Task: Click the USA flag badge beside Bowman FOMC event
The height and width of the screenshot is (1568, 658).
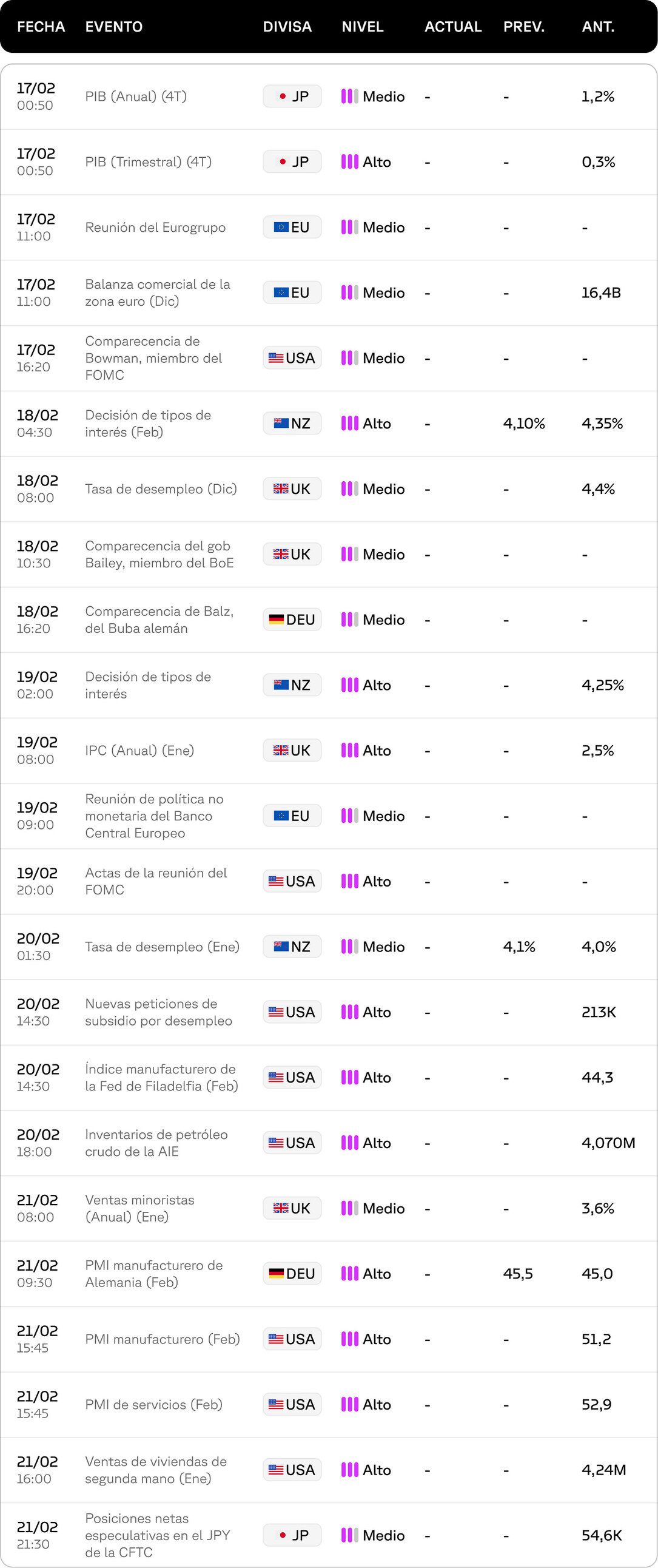Action: [292, 358]
